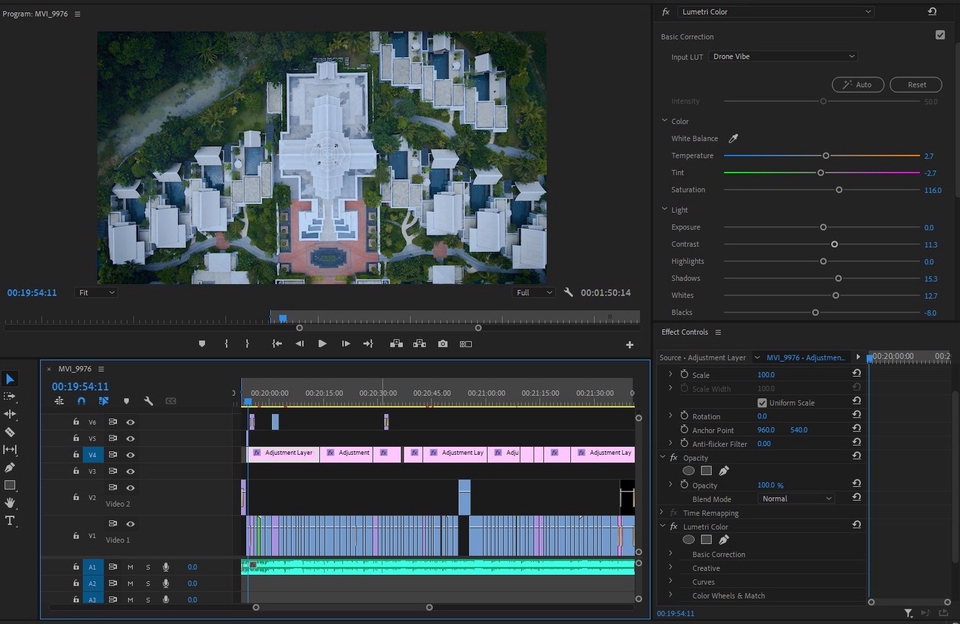Open MVI_9976 timeline panel menu
Viewport: 960px width, 624px height.
[101, 369]
